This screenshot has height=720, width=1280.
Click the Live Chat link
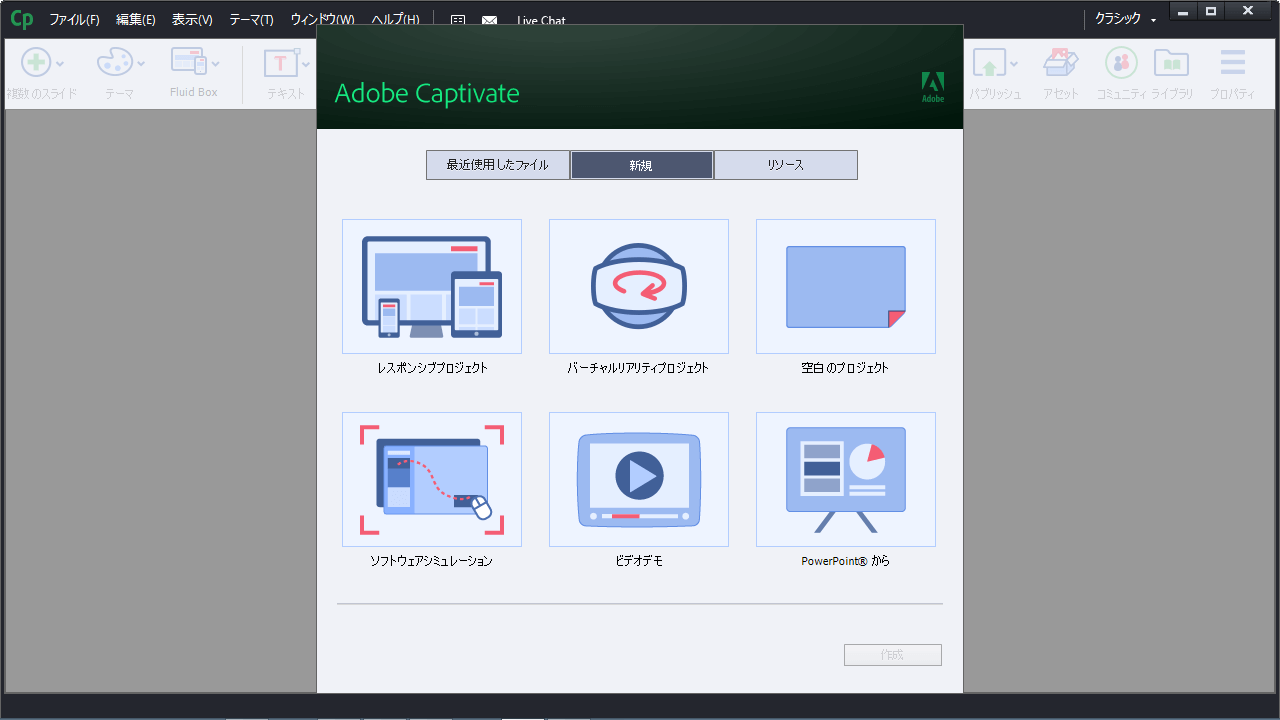click(541, 21)
